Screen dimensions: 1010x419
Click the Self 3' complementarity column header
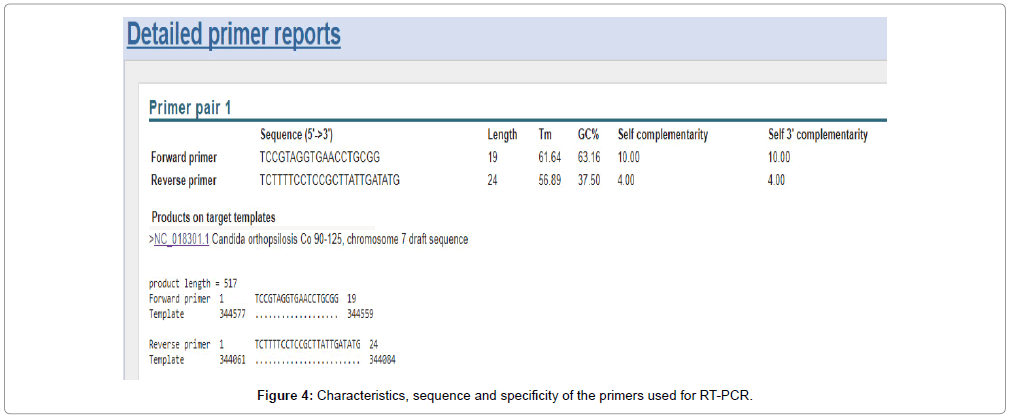pos(817,135)
